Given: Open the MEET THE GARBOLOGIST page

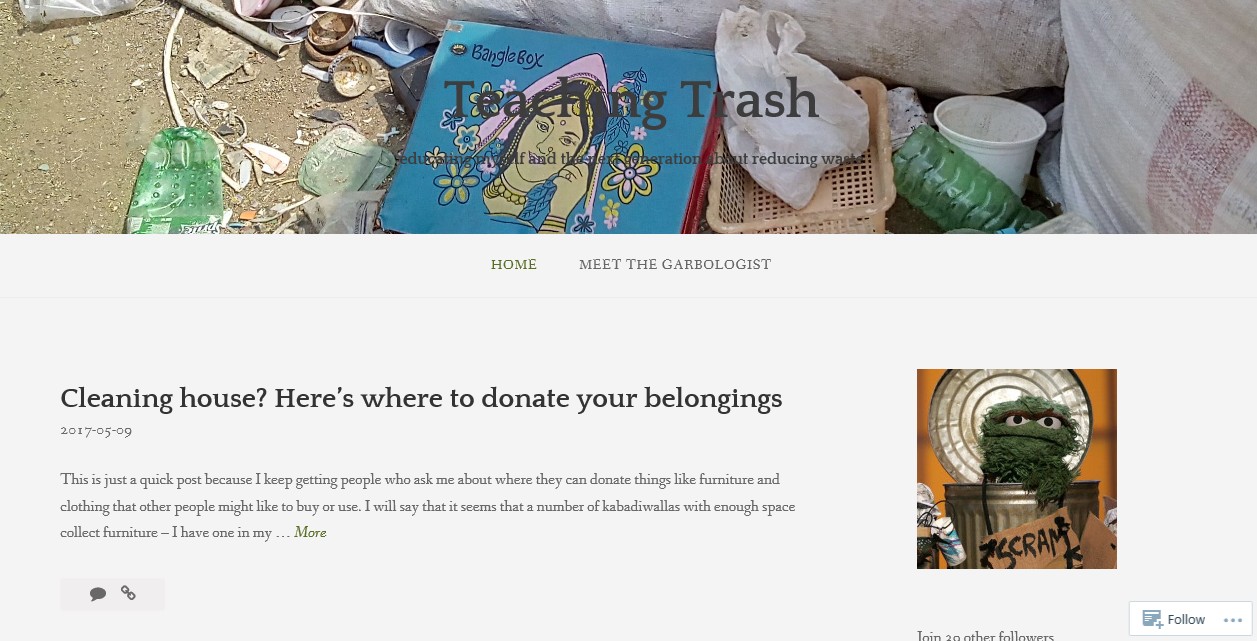Looking at the screenshot, I should pos(675,265).
